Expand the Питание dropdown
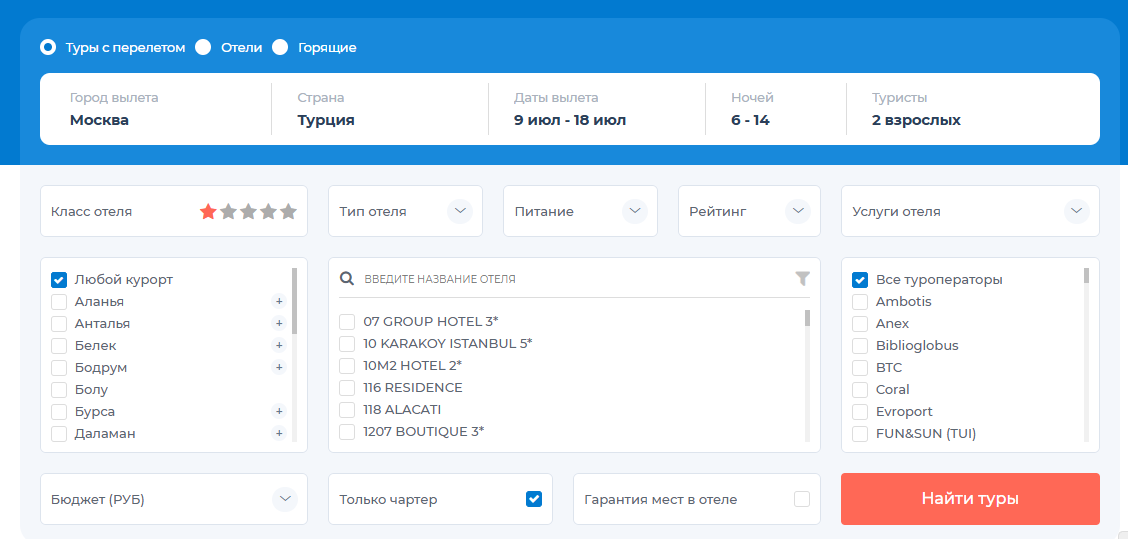The image size is (1128, 539). coord(634,211)
